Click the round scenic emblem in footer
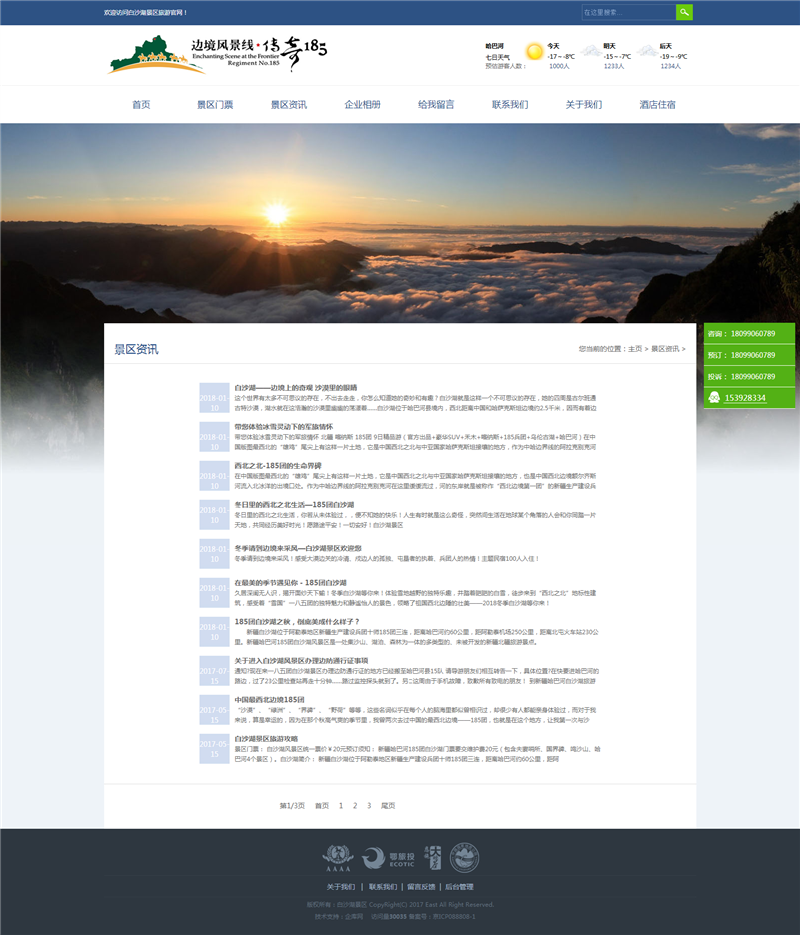The height and width of the screenshot is (935, 800). tap(462, 857)
